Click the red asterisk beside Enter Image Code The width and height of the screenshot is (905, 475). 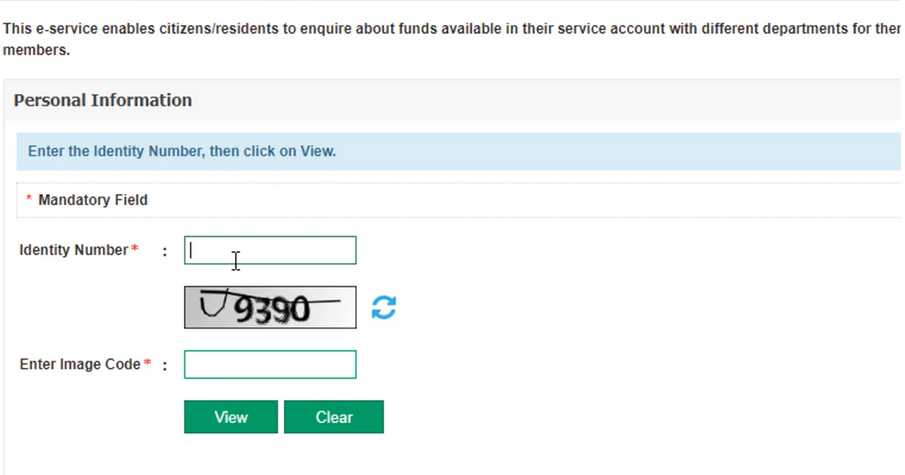tap(147, 364)
